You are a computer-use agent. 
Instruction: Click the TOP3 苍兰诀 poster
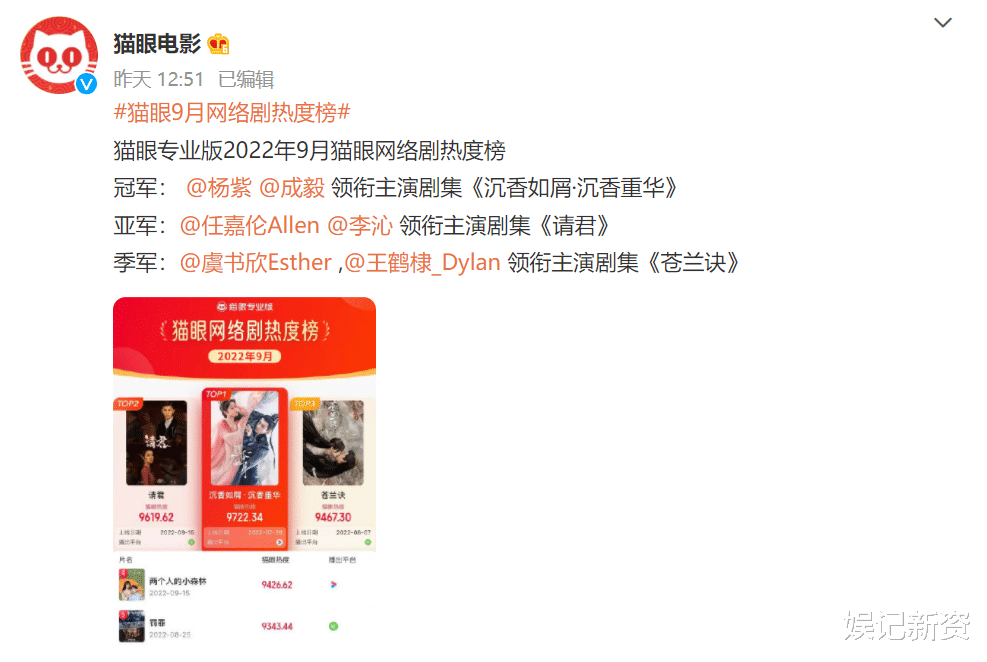pos(333,443)
